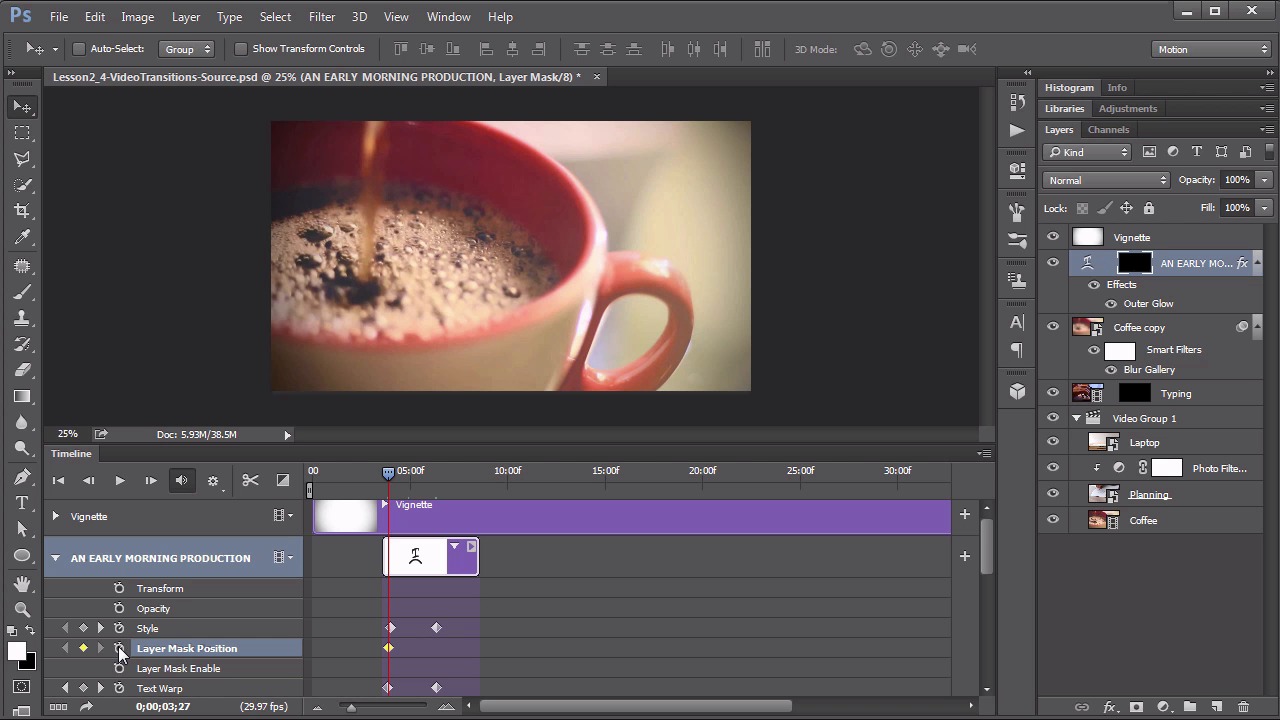Click the text clip in timeline
Screen dimensions: 1280x720
click(431, 556)
